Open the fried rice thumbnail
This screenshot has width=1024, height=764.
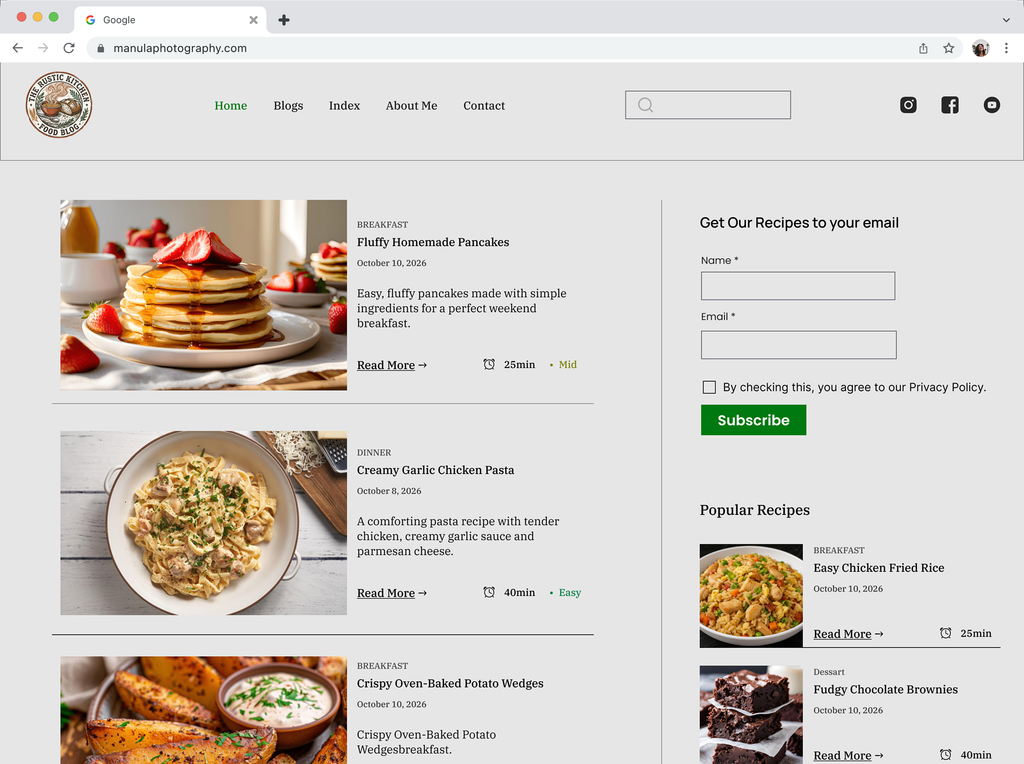751,596
